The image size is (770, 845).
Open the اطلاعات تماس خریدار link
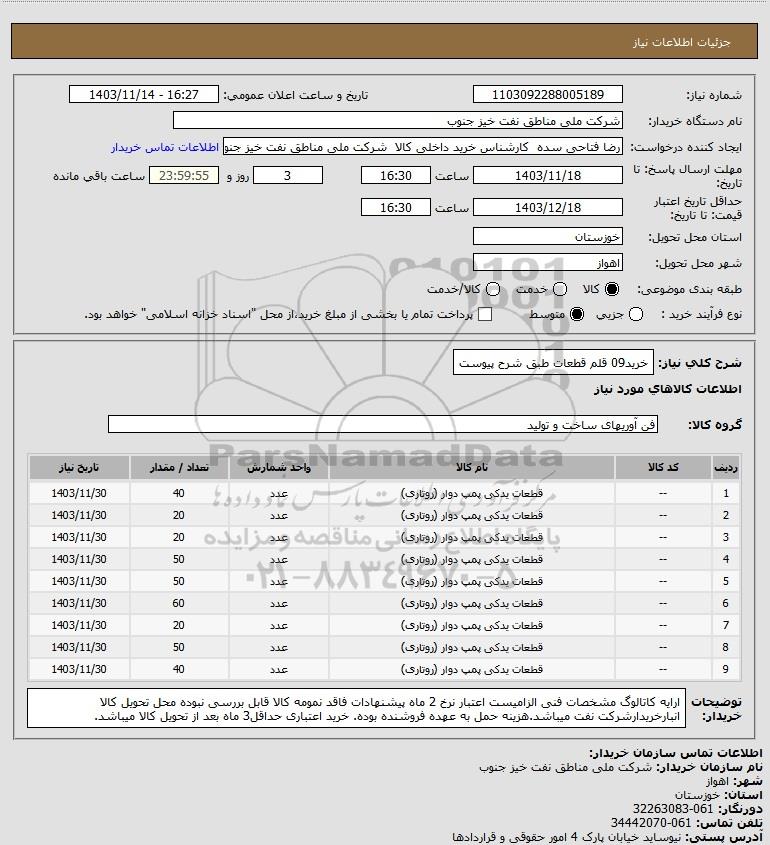click(165, 147)
